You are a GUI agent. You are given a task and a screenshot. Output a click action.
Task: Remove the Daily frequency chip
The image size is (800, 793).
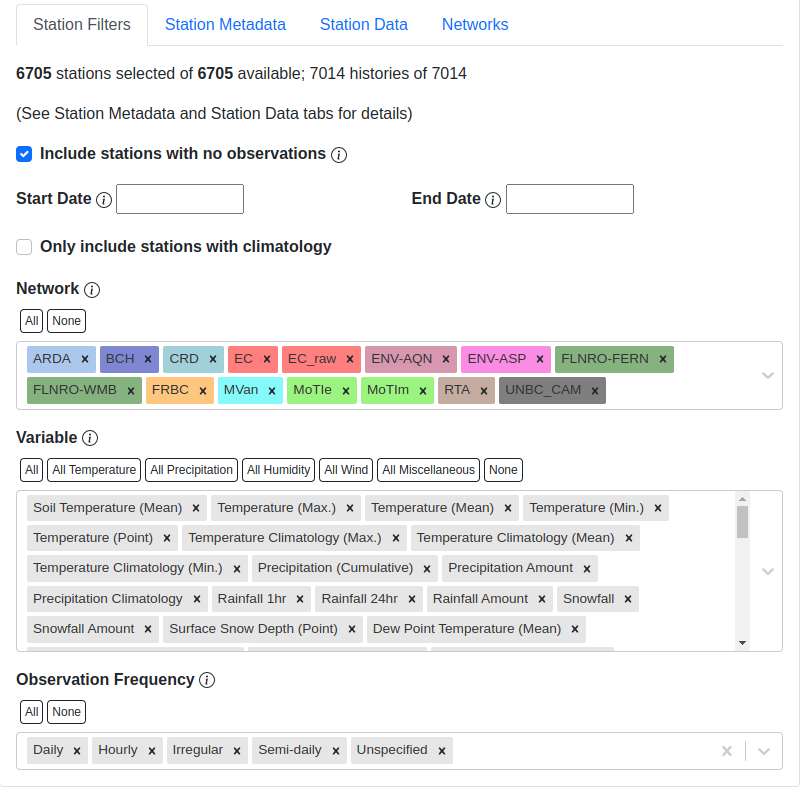click(76, 749)
